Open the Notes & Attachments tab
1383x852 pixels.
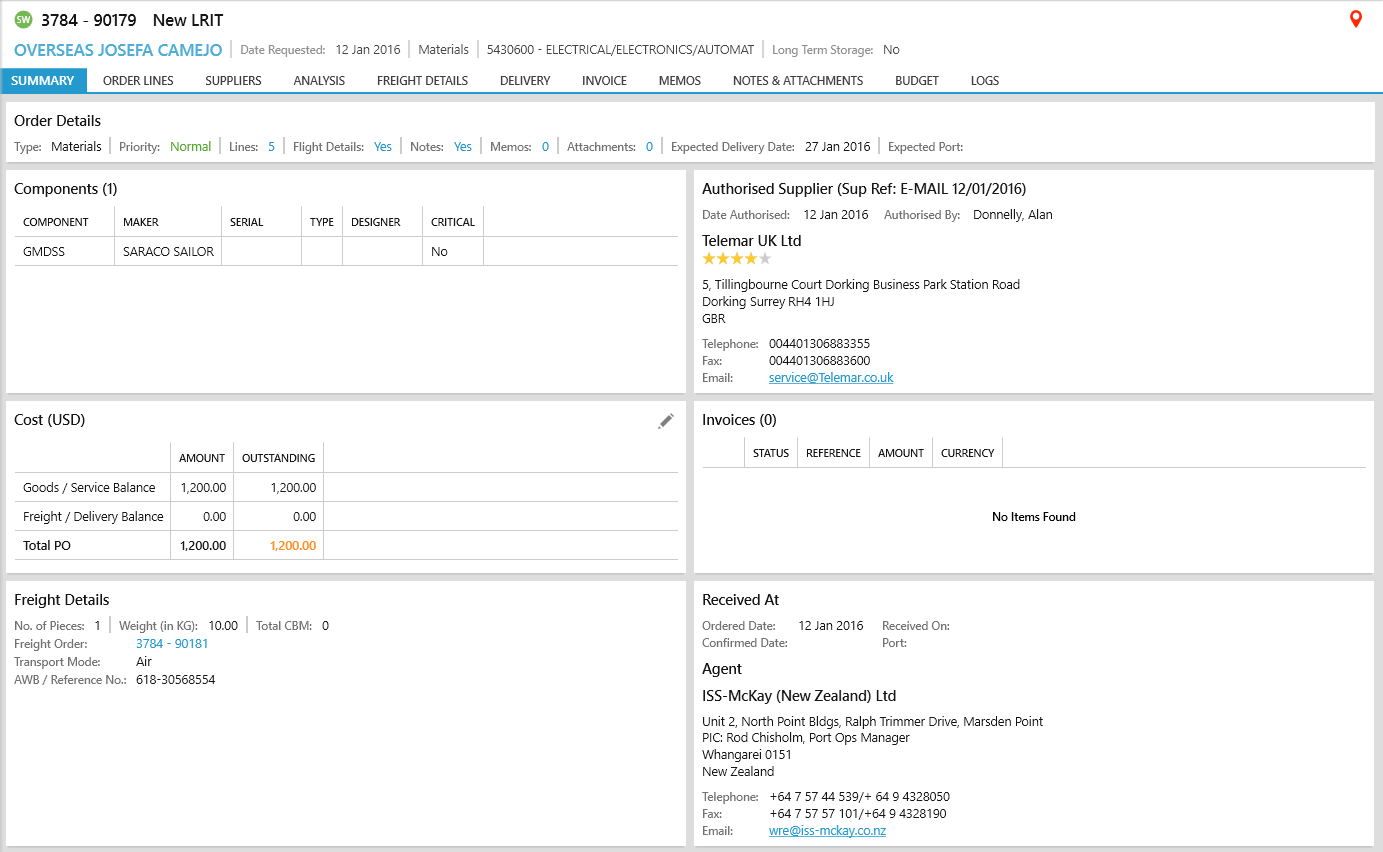pyautogui.click(x=797, y=81)
